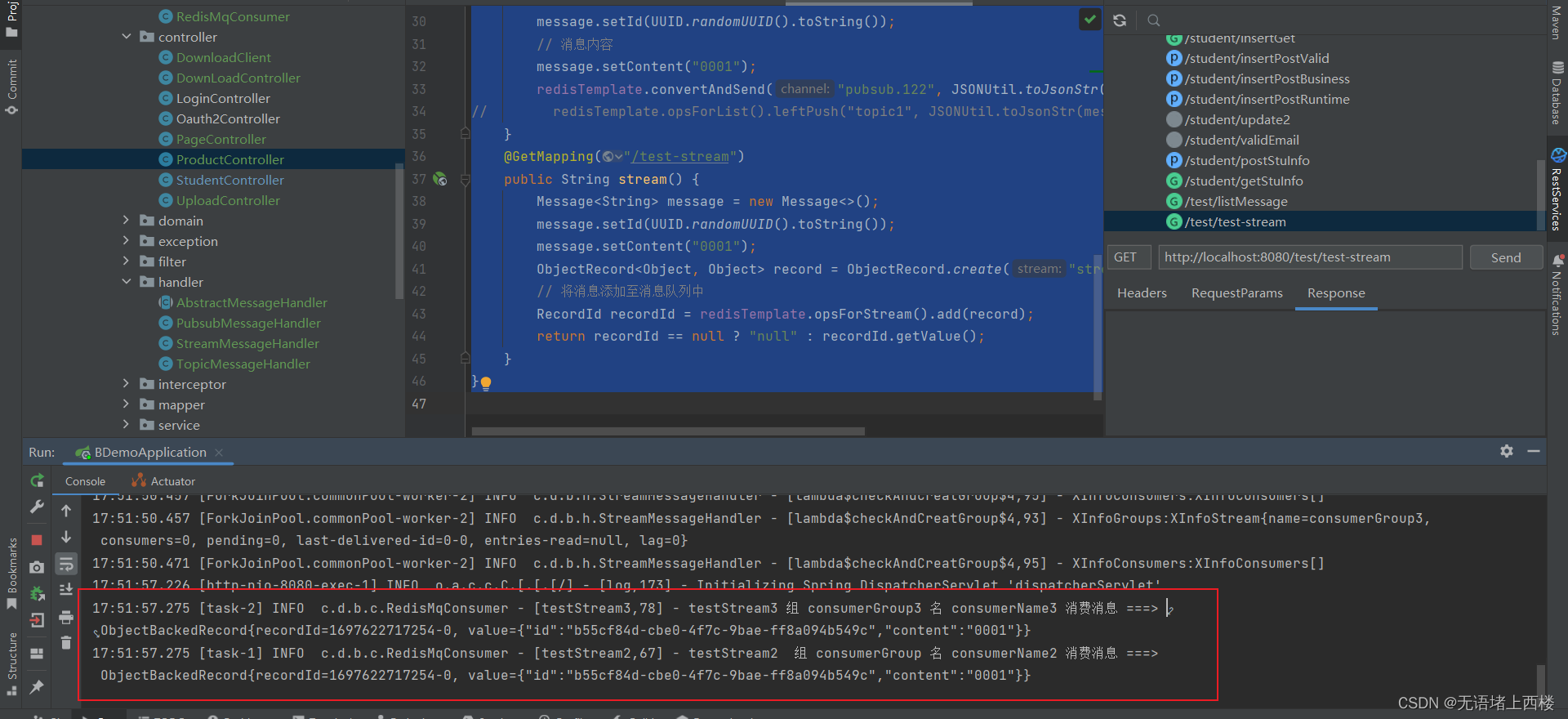1568x719 pixels.
Task: Stop the running application with red square
Action: tap(37, 540)
